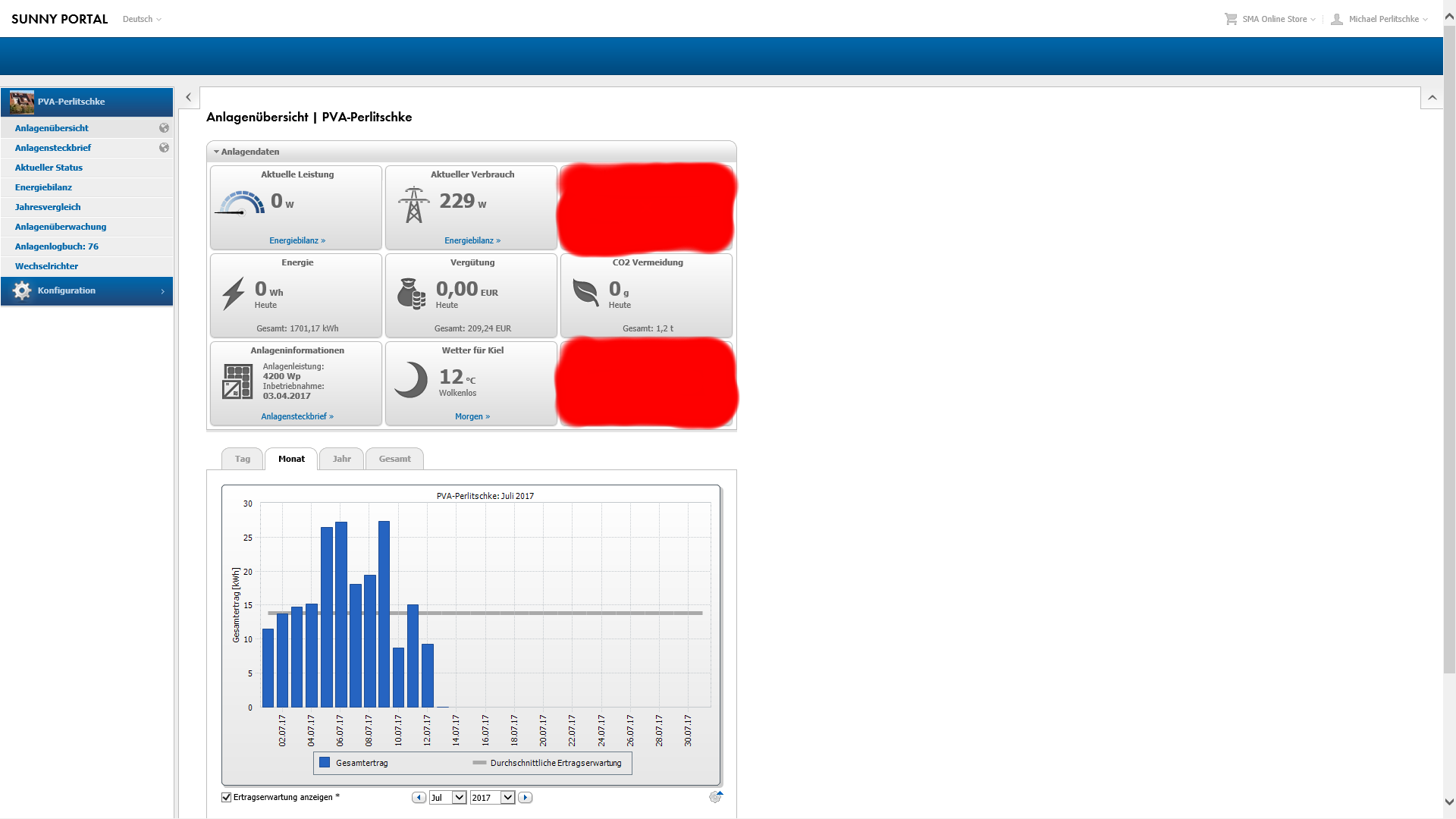Collapse the Anlagendaten section
Image resolution: width=1456 pixels, height=819 pixels.
(217, 152)
